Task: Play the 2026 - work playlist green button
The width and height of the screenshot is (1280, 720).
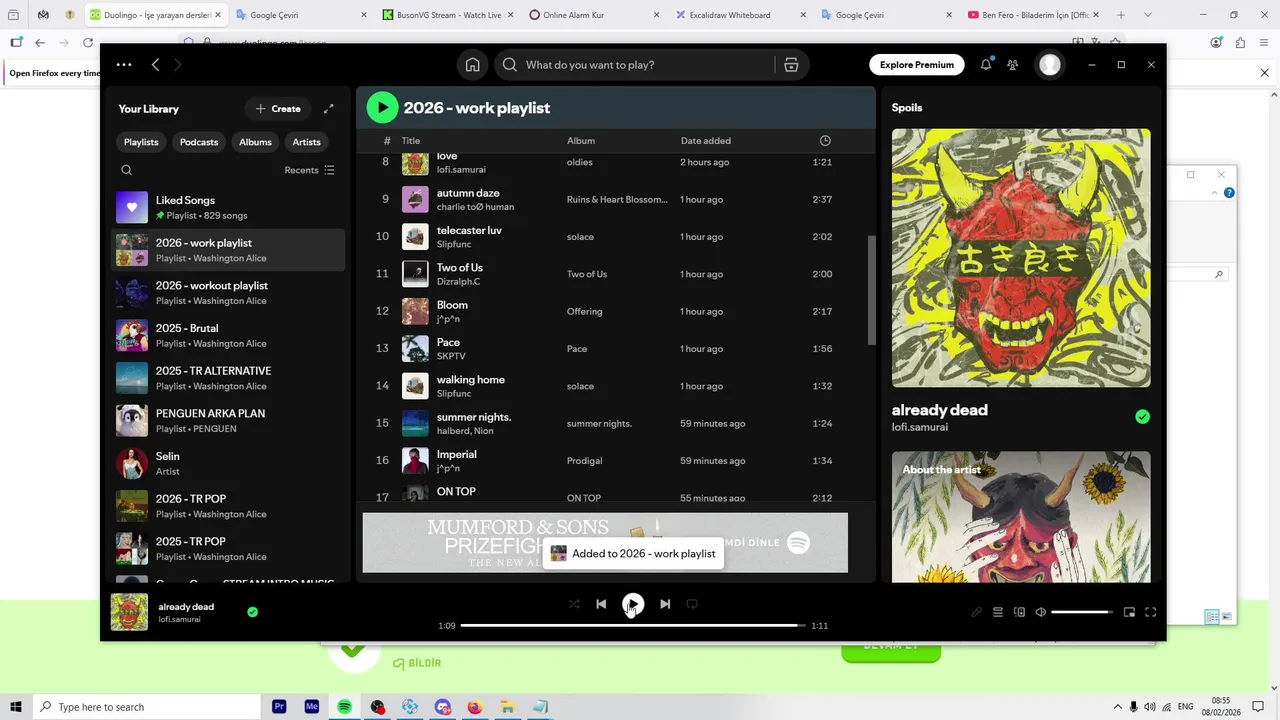Action: tap(382, 107)
